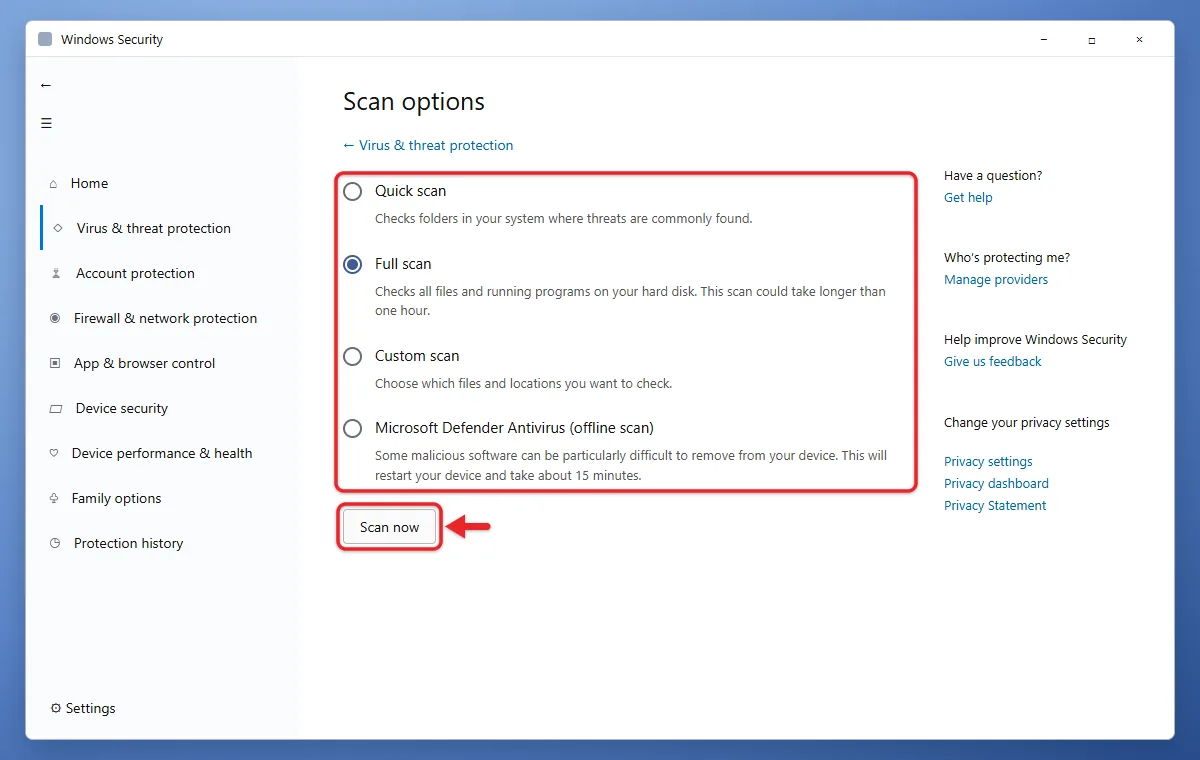Click the Device performance & health heart icon
This screenshot has height=760, width=1200.
coord(54,453)
